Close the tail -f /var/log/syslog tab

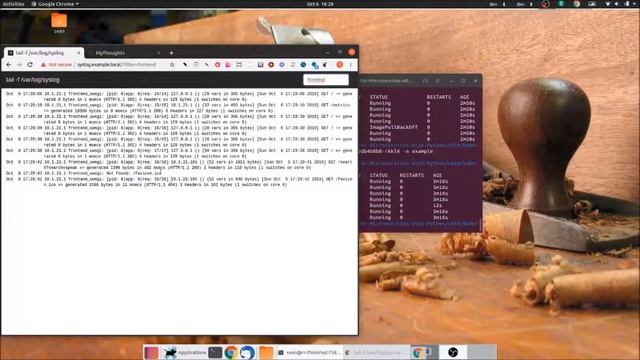79,53
